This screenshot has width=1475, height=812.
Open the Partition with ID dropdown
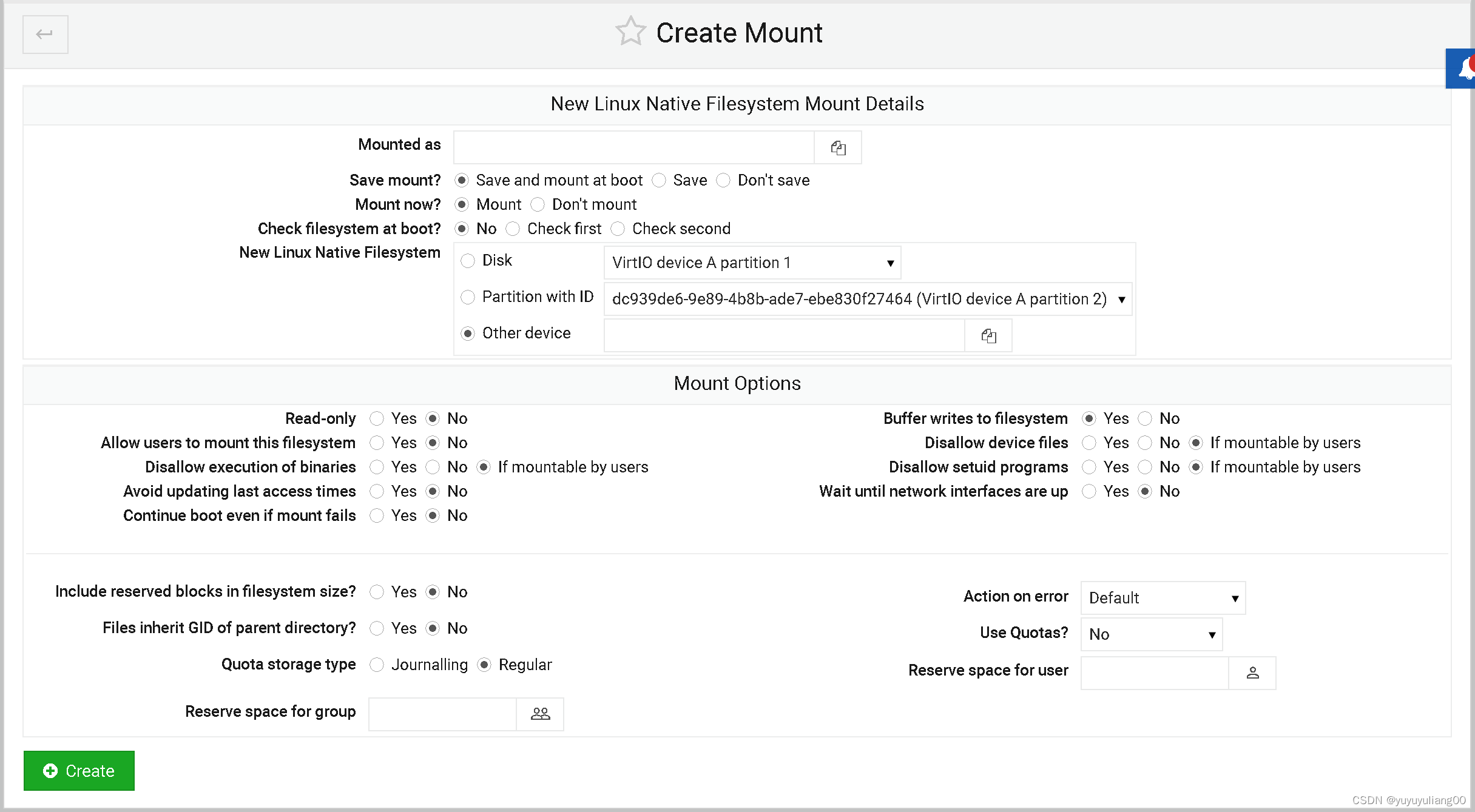(x=868, y=299)
